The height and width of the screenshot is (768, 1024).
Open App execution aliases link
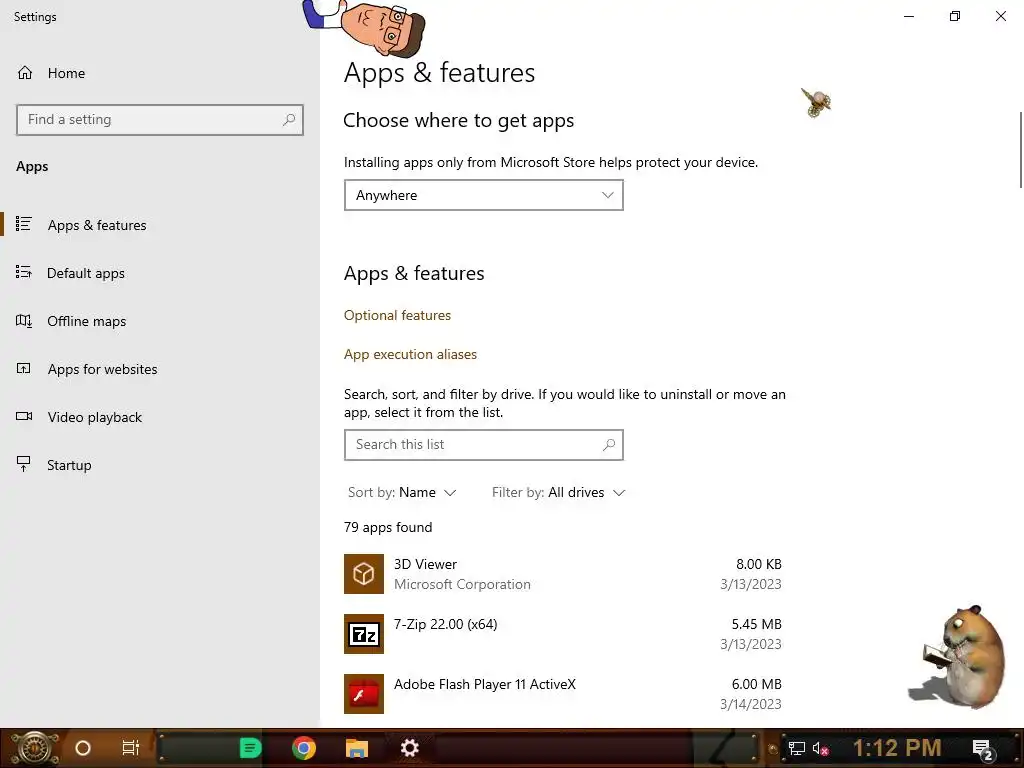(410, 355)
